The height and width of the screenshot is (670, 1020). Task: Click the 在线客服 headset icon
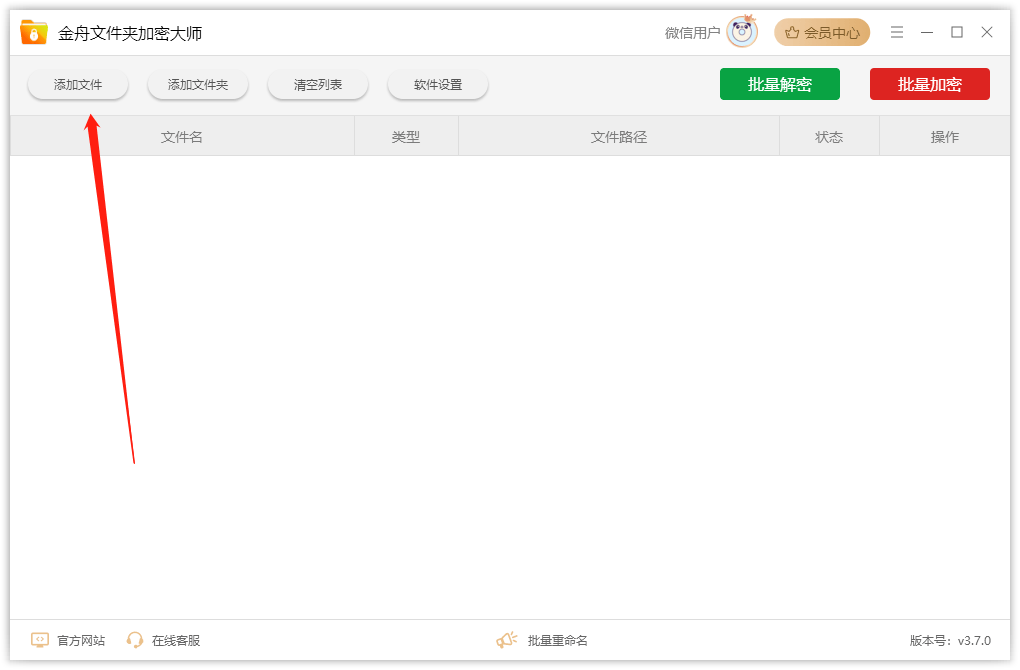[135, 640]
